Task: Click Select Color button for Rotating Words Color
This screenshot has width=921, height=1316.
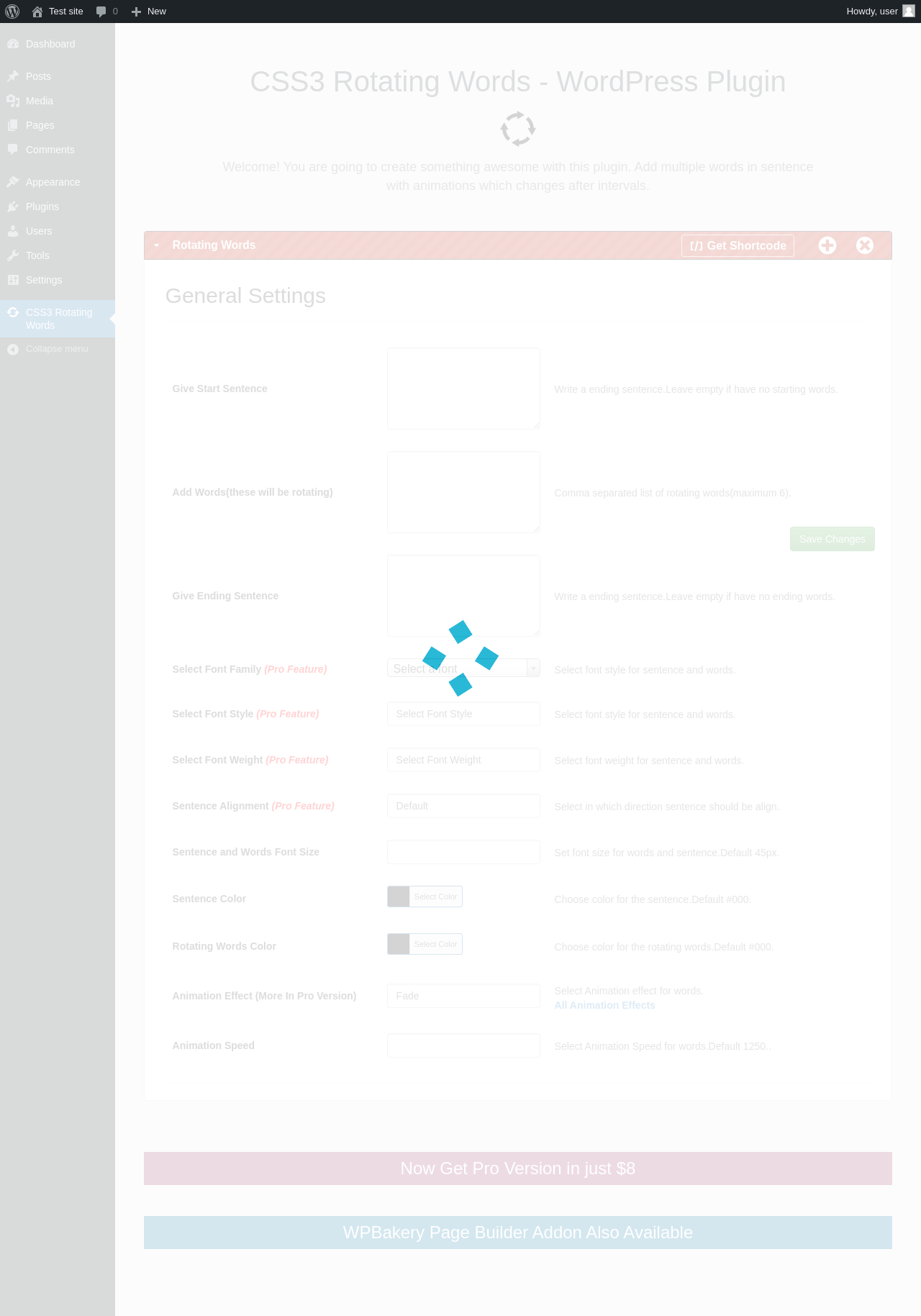Action: [x=435, y=944]
